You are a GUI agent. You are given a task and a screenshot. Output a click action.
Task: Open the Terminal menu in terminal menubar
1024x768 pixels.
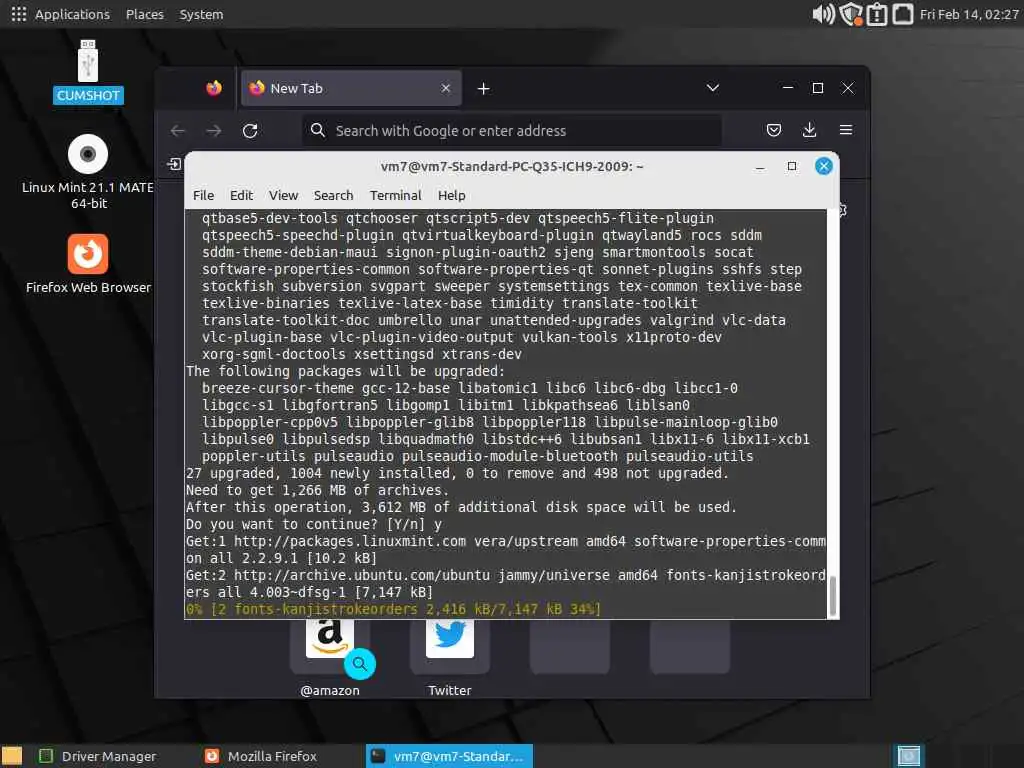[395, 195]
